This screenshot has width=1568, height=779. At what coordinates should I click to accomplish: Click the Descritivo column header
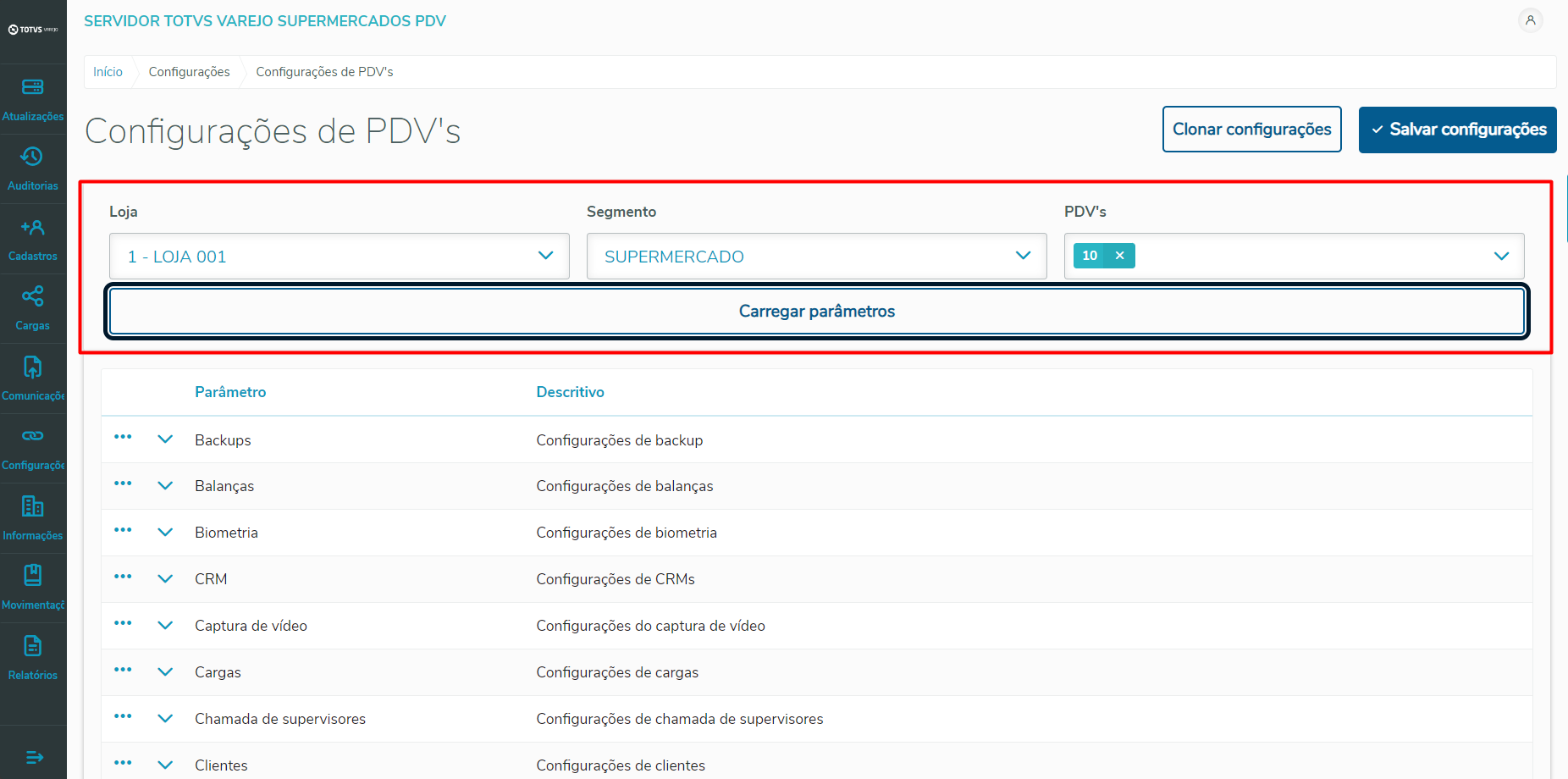570,392
